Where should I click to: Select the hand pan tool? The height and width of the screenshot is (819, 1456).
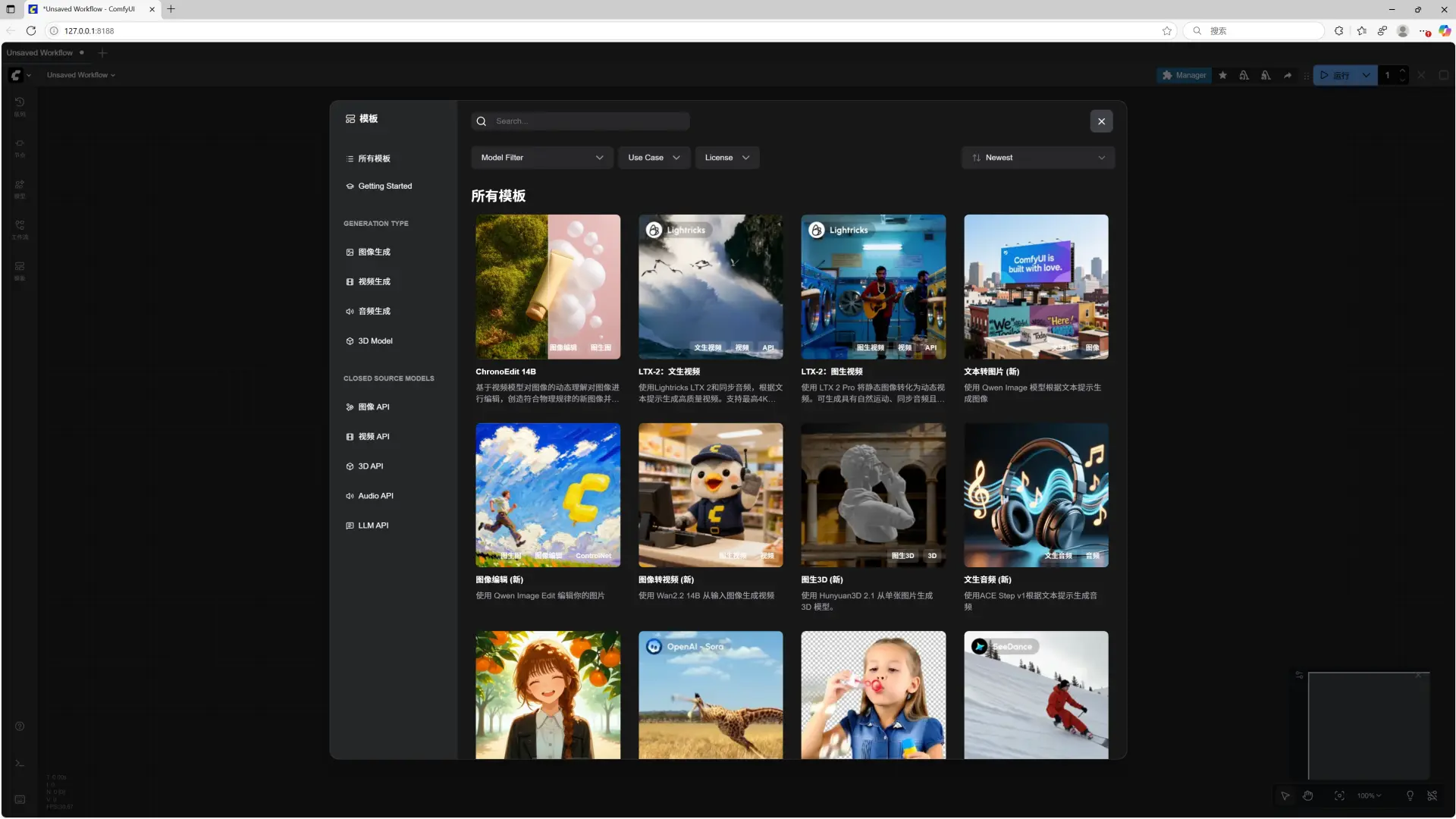click(1308, 795)
